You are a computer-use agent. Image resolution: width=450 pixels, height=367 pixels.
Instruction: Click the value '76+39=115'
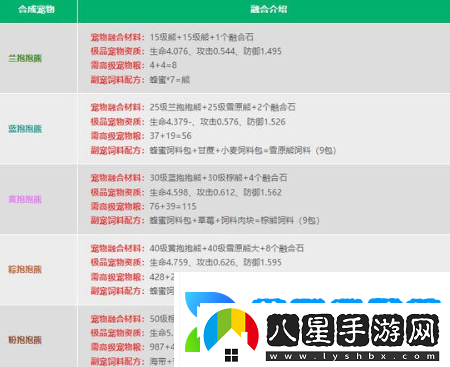(173, 206)
